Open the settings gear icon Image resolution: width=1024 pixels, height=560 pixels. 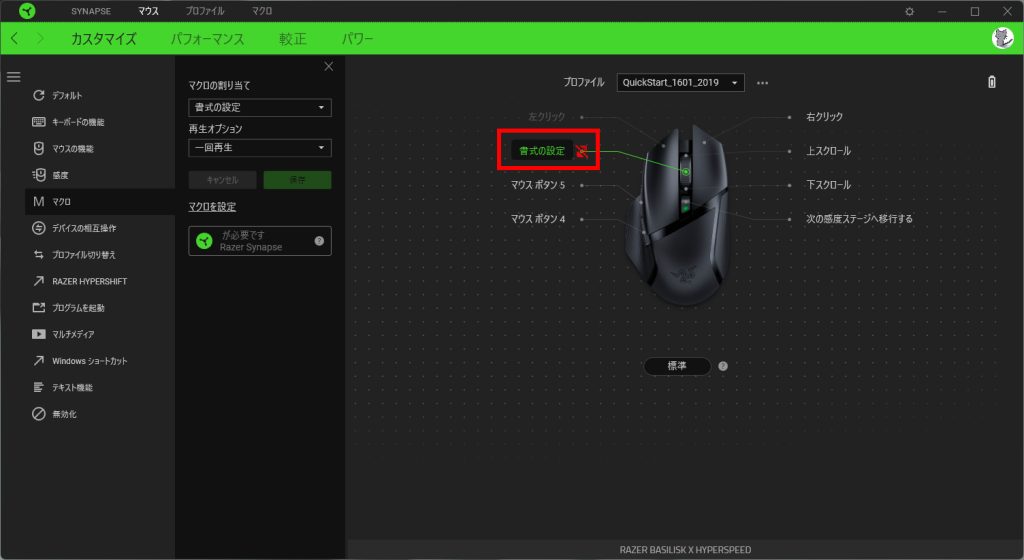[x=909, y=12]
